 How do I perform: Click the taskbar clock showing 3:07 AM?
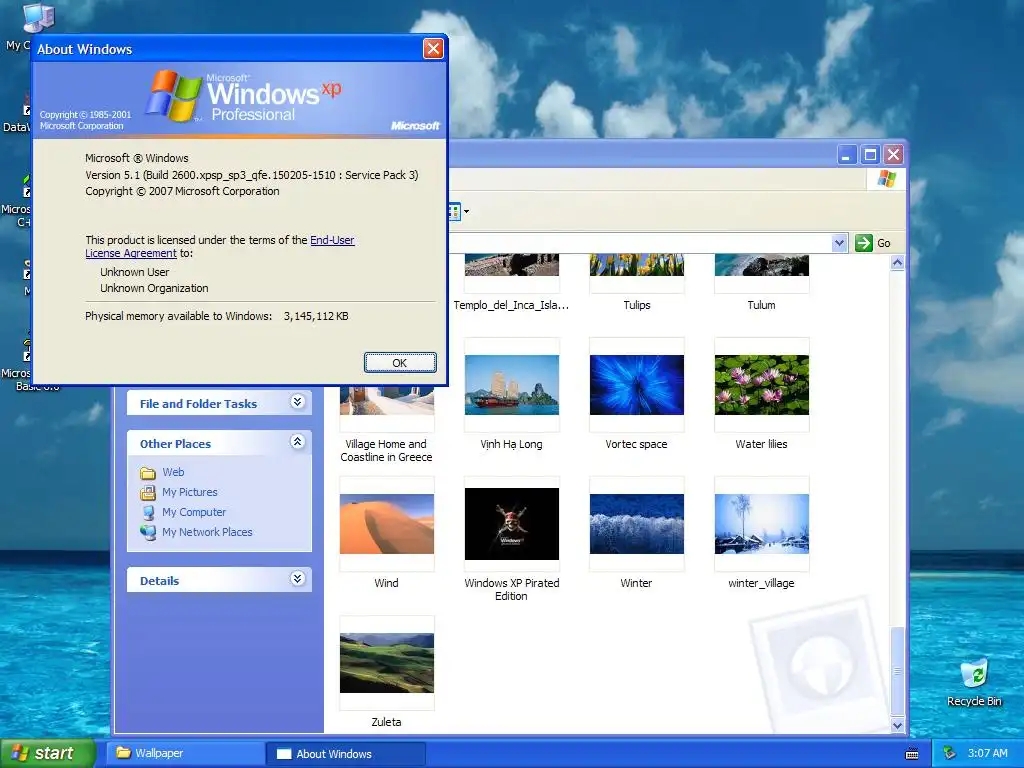pyautogui.click(x=987, y=753)
